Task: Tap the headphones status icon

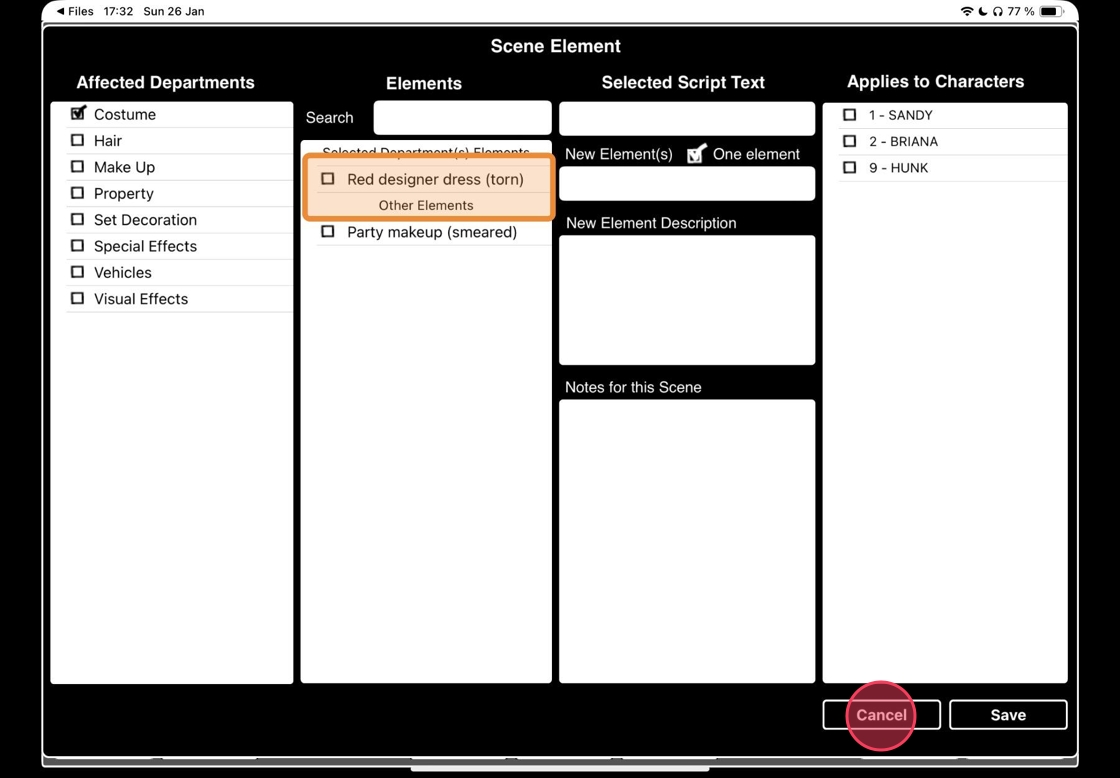Action: [x=998, y=11]
